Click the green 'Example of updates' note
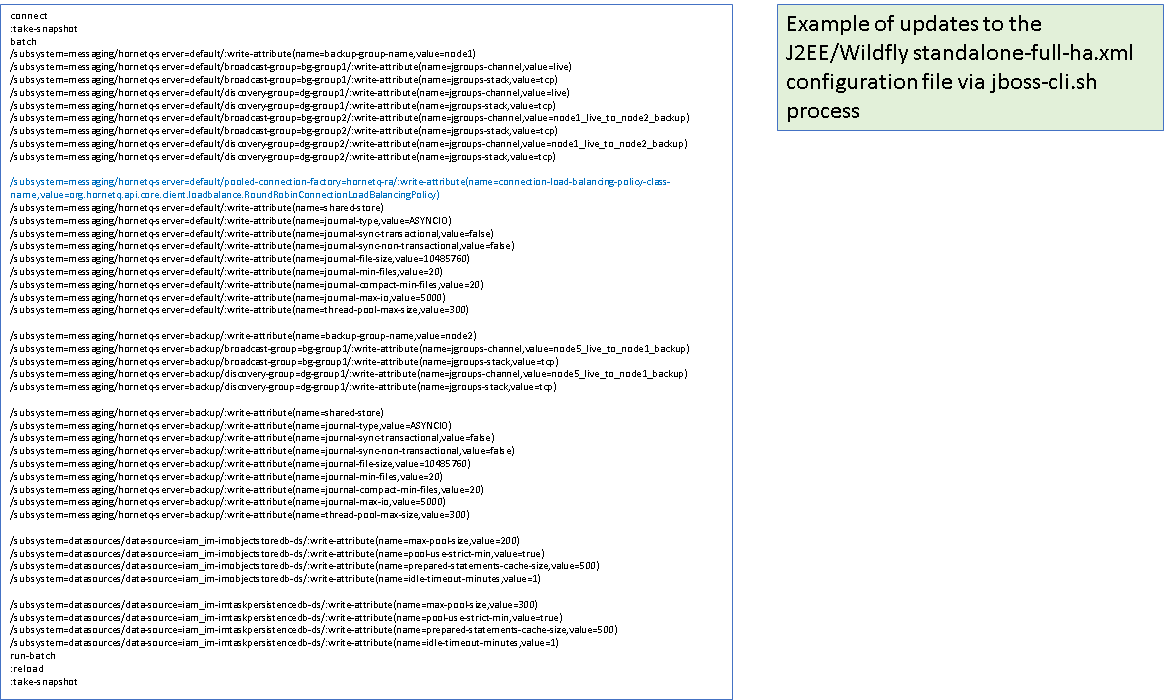 click(970, 68)
